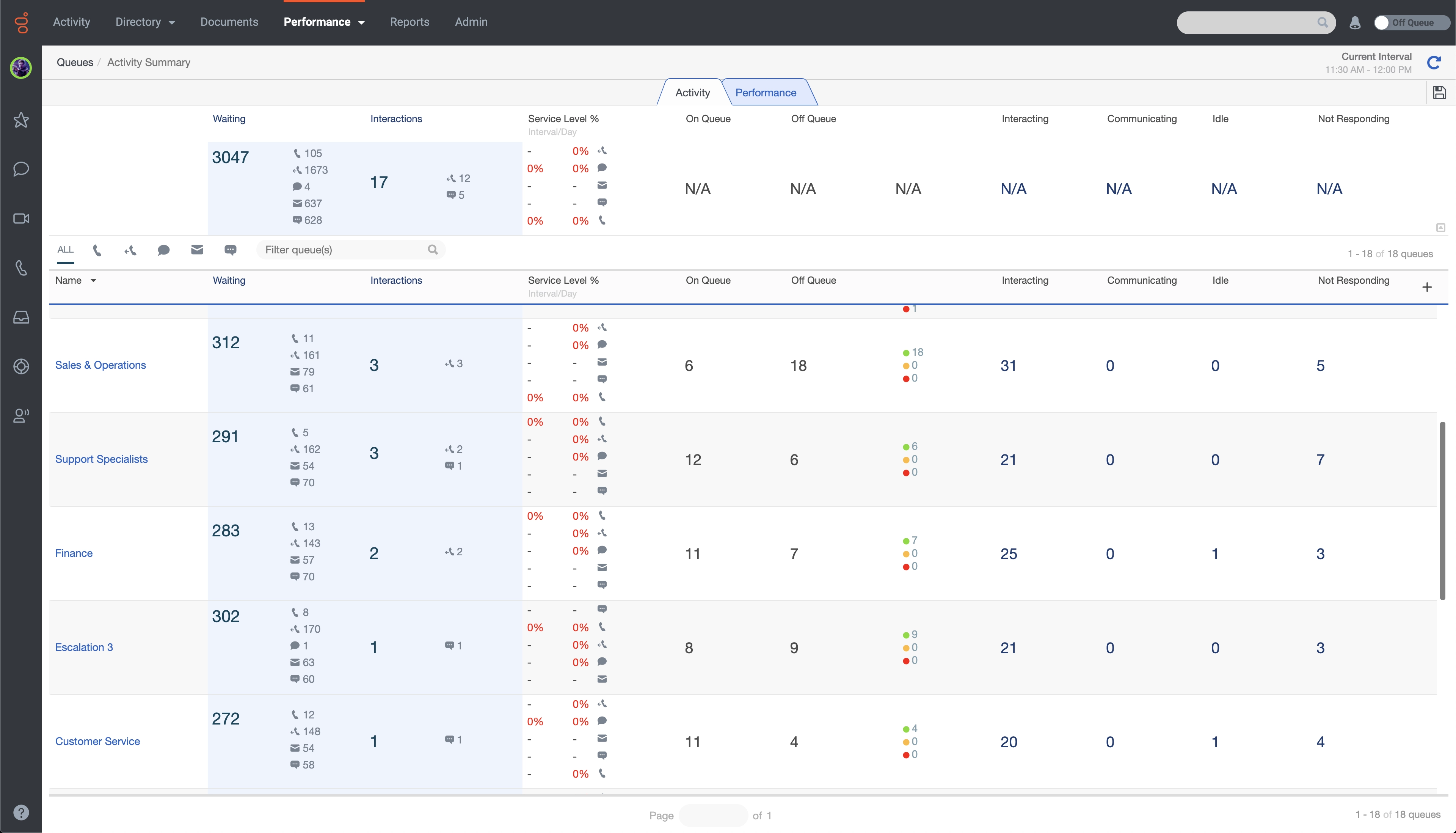Open the chat bubble sidebar icon

pos(21,169)
